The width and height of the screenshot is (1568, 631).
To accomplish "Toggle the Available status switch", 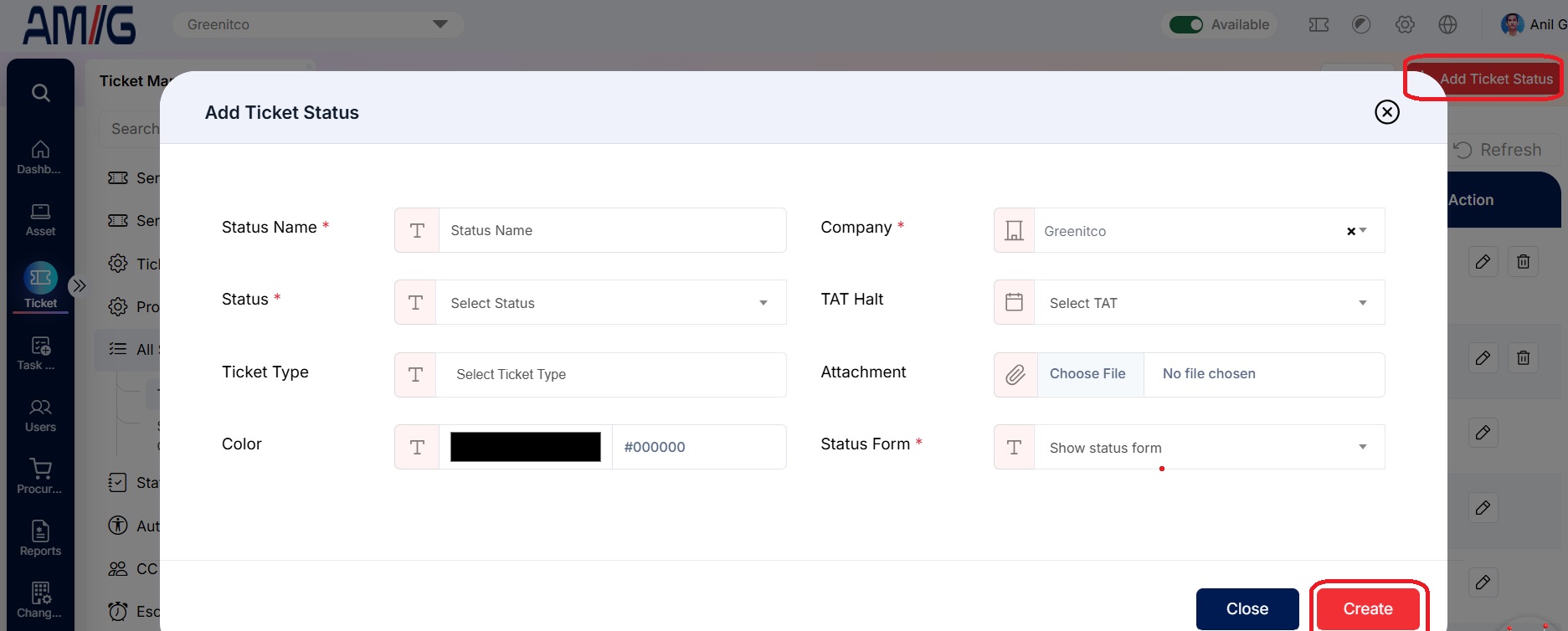I will point(1186,24).
